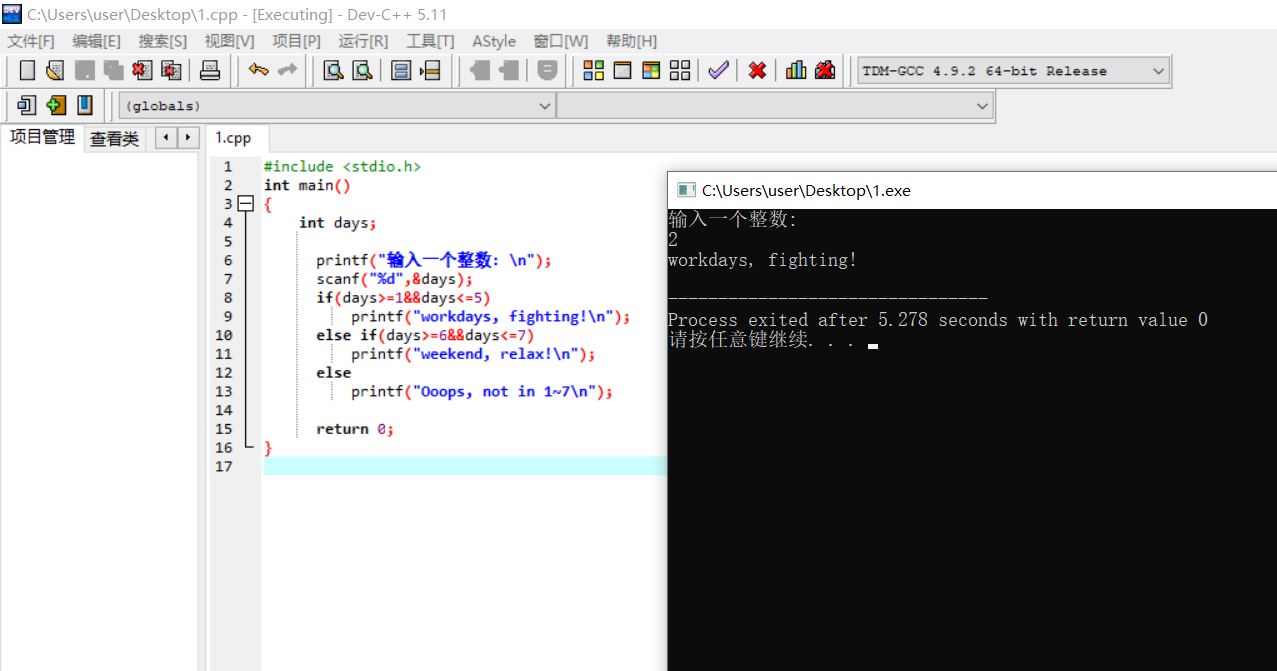Open the empty function list dropdown
This screenshot has height=671, width=1277.
pos(775,105)
